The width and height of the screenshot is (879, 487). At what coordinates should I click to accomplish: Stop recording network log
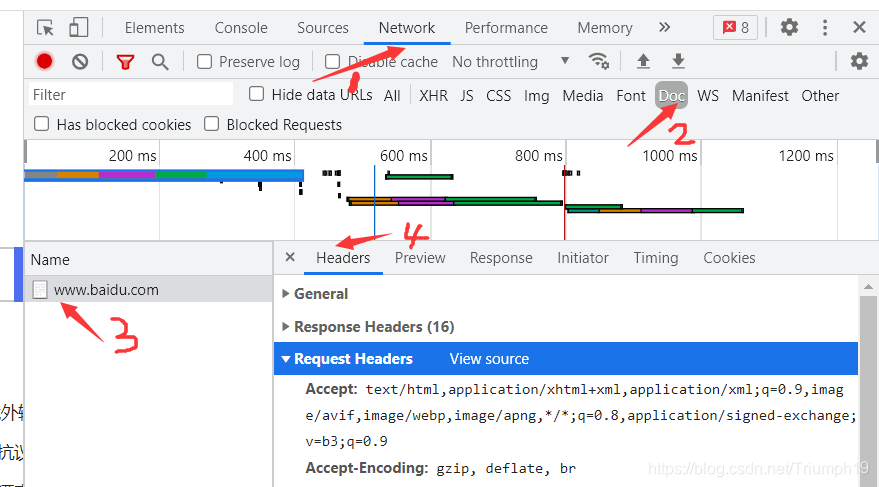tap(44, 61)
